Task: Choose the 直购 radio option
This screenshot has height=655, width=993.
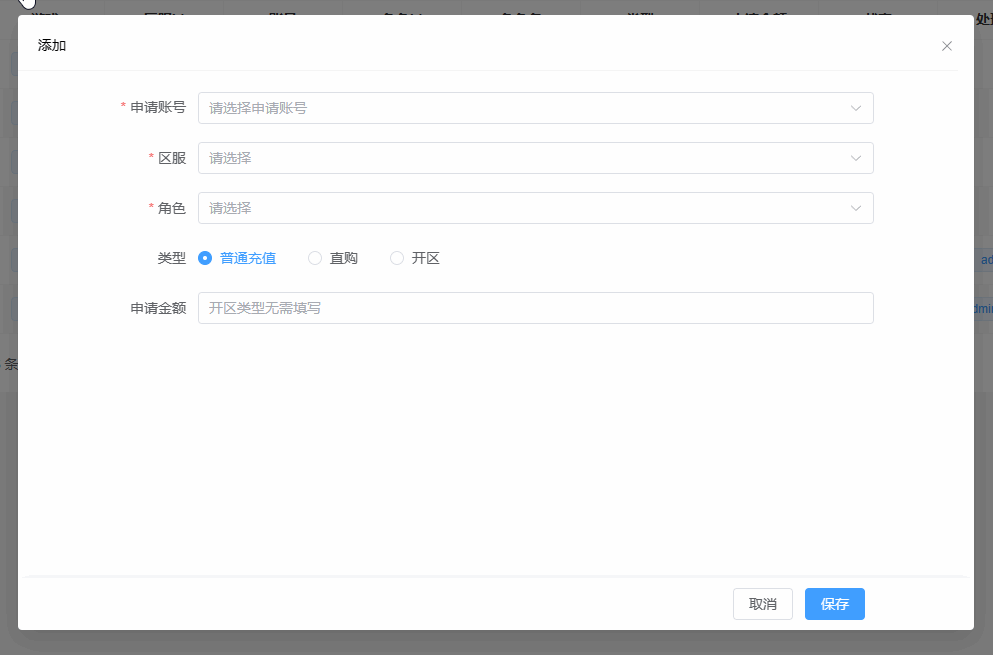Action: [x=333, y=258]
